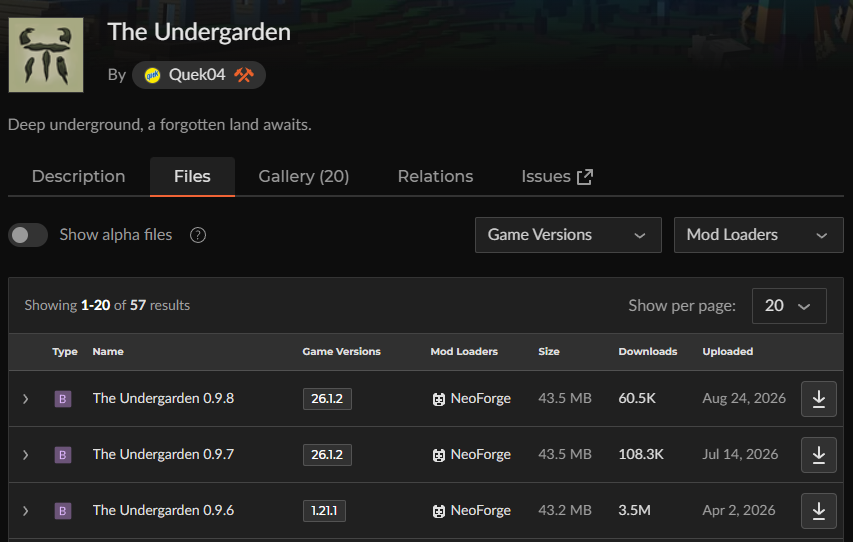Viewport: 853px width, 542px height.
Task: Download The Undergarden 0.9.6 file
Action: [819, 511]
